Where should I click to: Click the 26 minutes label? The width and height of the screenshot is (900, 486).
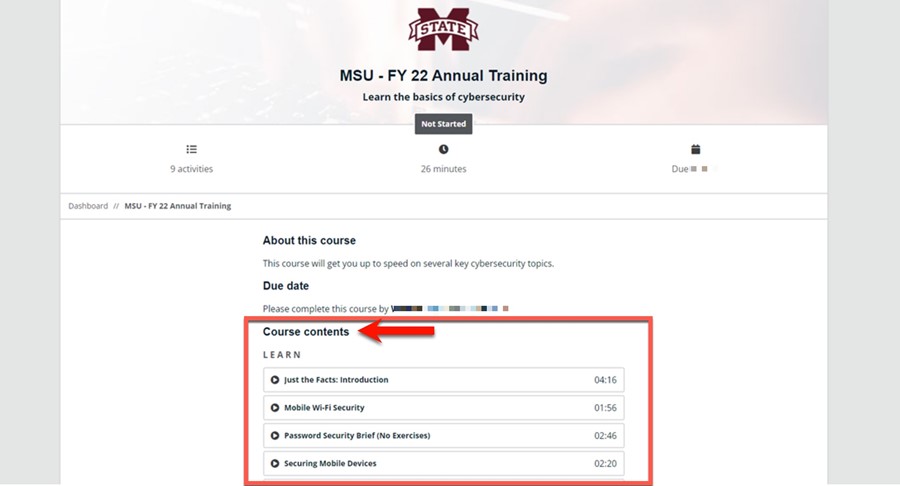(x=444, y=169)
